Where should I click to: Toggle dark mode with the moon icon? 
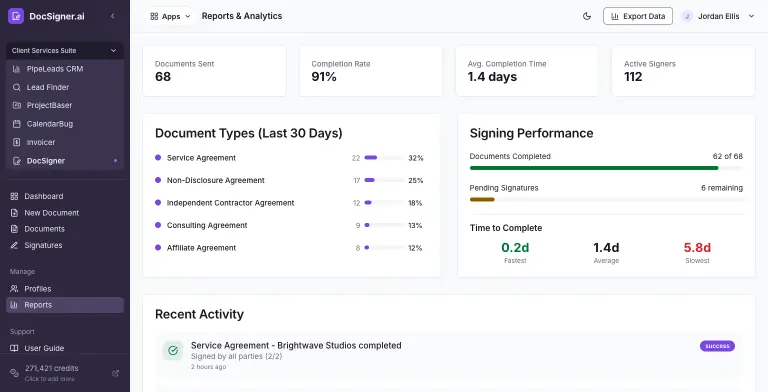587,16
